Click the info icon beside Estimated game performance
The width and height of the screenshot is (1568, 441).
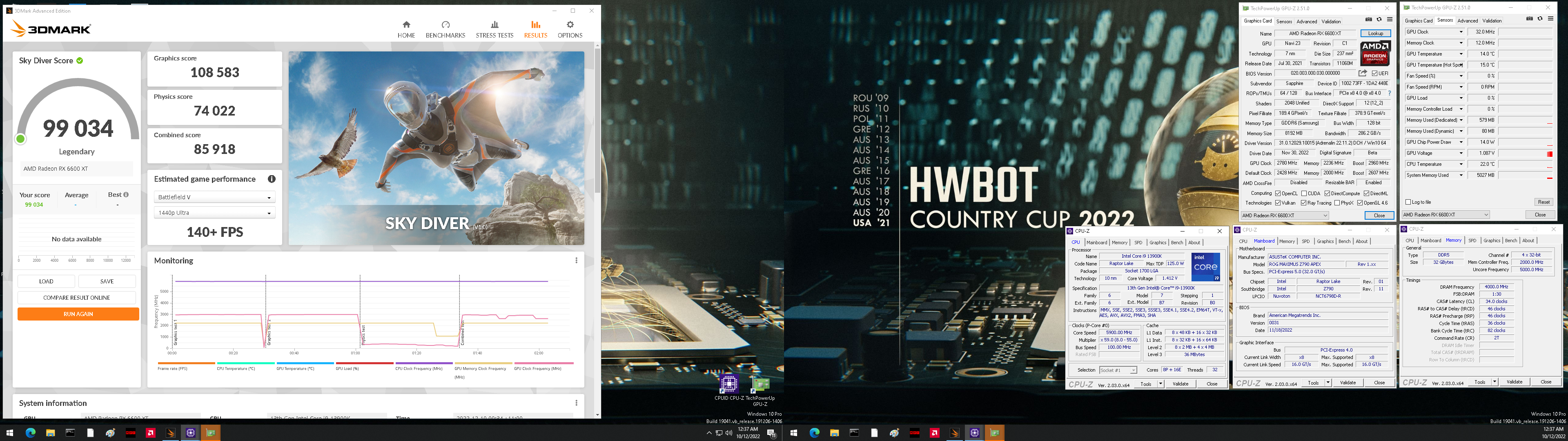coord(272,179)
